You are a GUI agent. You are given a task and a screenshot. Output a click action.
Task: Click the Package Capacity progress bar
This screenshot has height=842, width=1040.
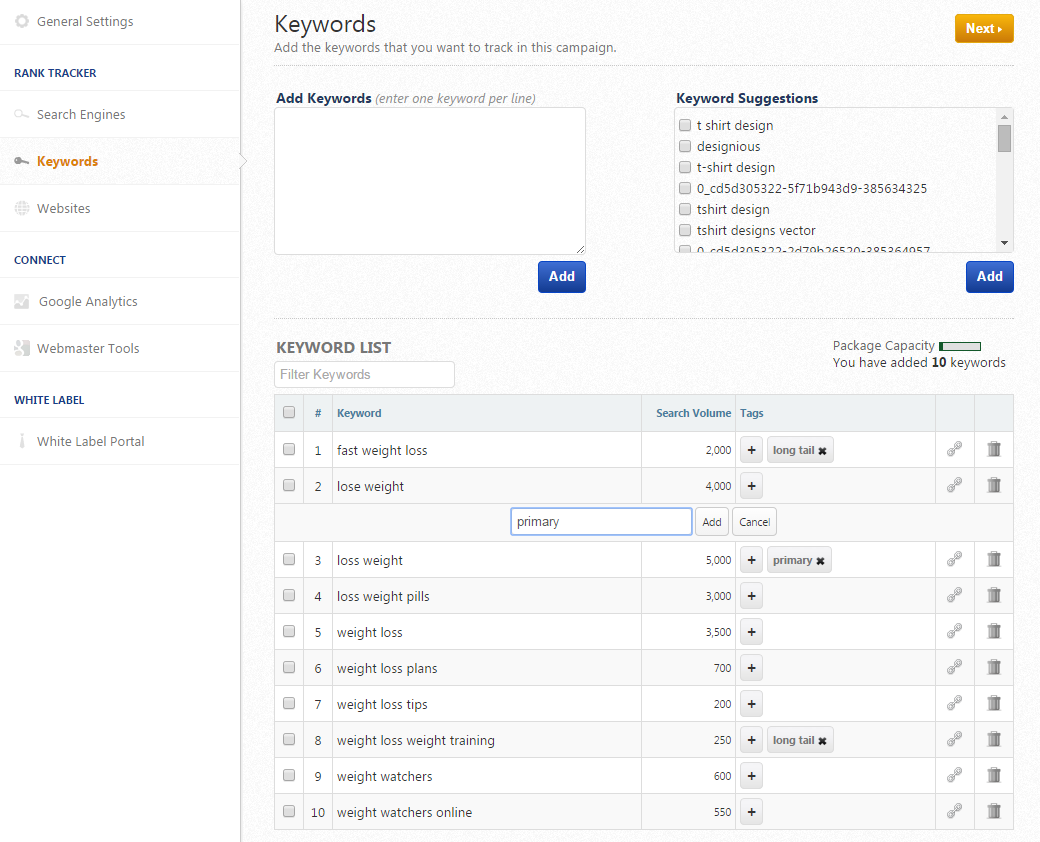tap(960, 346)
